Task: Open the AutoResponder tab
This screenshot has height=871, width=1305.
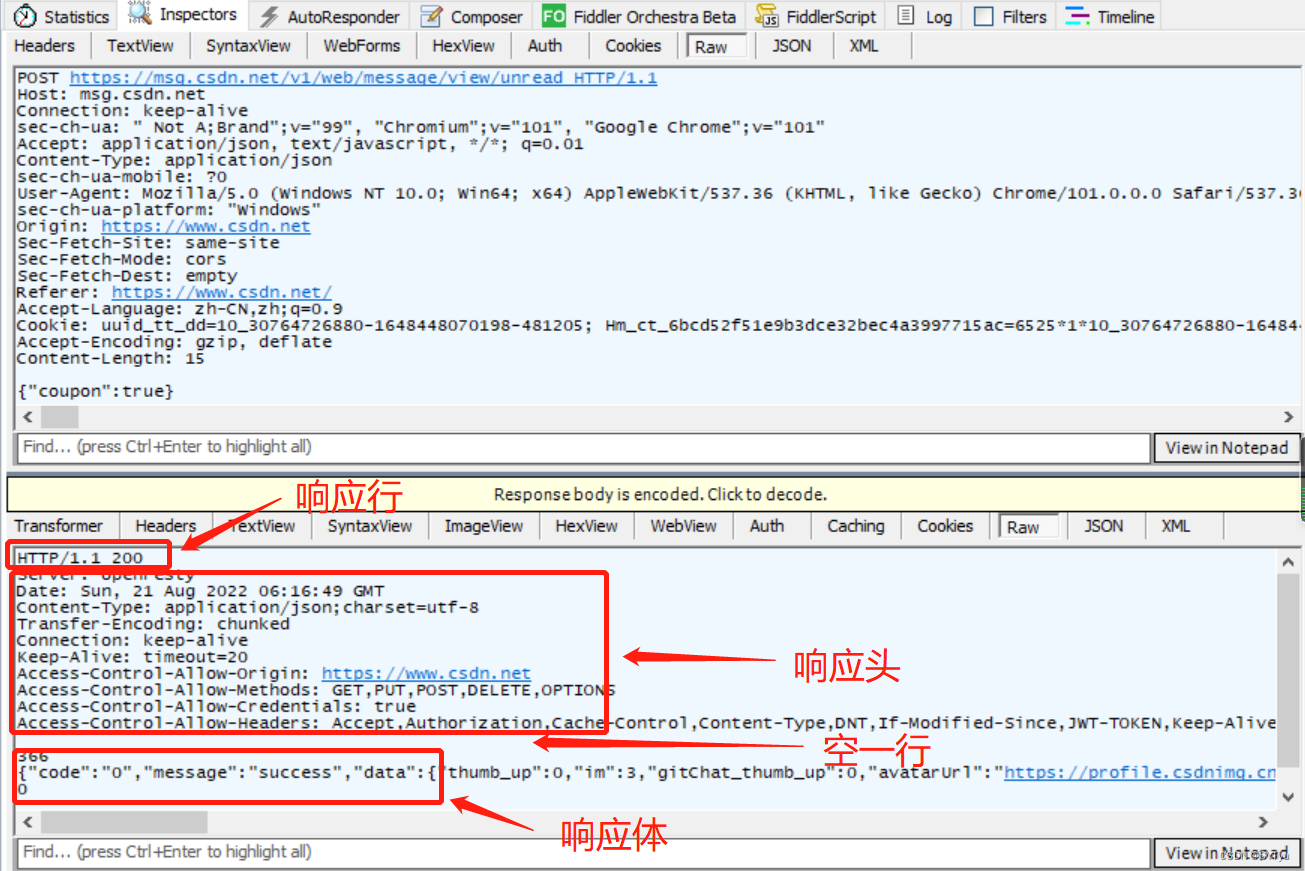Action: 330,16
